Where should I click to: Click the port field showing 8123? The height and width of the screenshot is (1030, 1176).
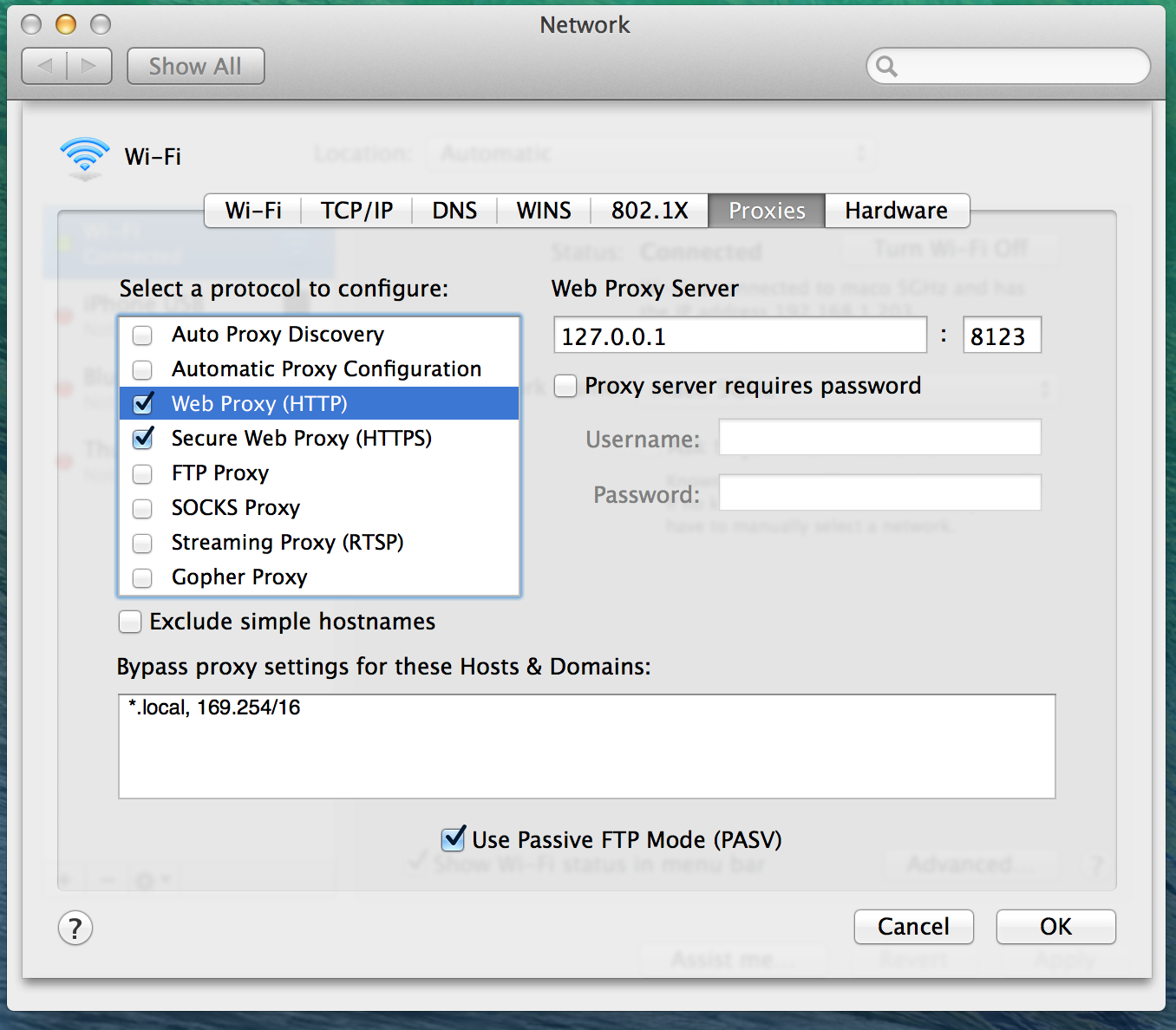pyautogui.click(x=1002, y=336)
